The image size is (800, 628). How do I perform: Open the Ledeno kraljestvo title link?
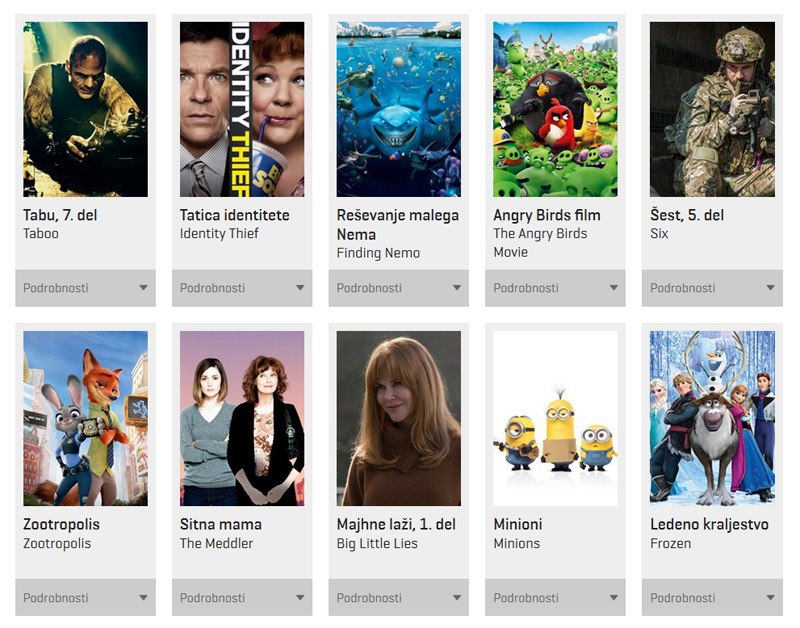709,524
